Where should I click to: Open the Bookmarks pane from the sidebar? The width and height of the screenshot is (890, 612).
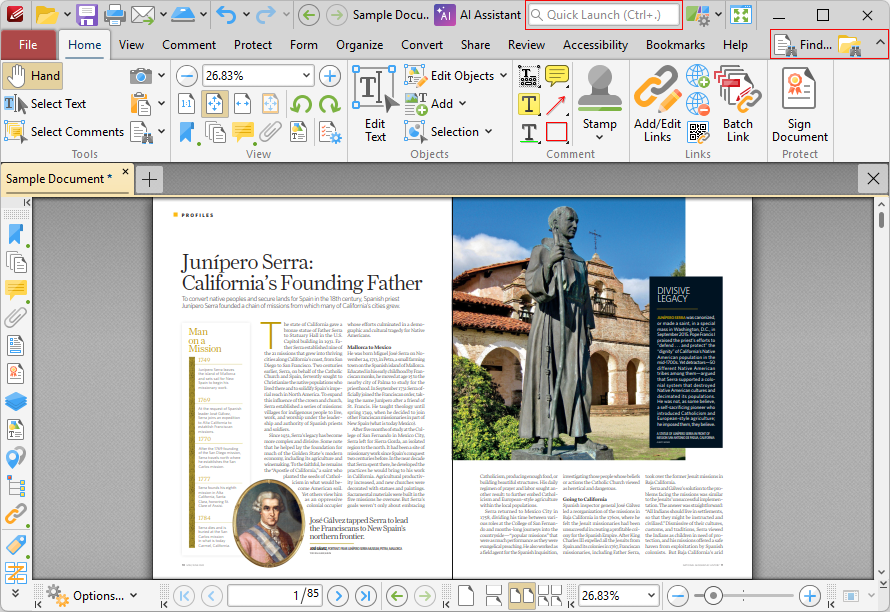pos(16,234)
